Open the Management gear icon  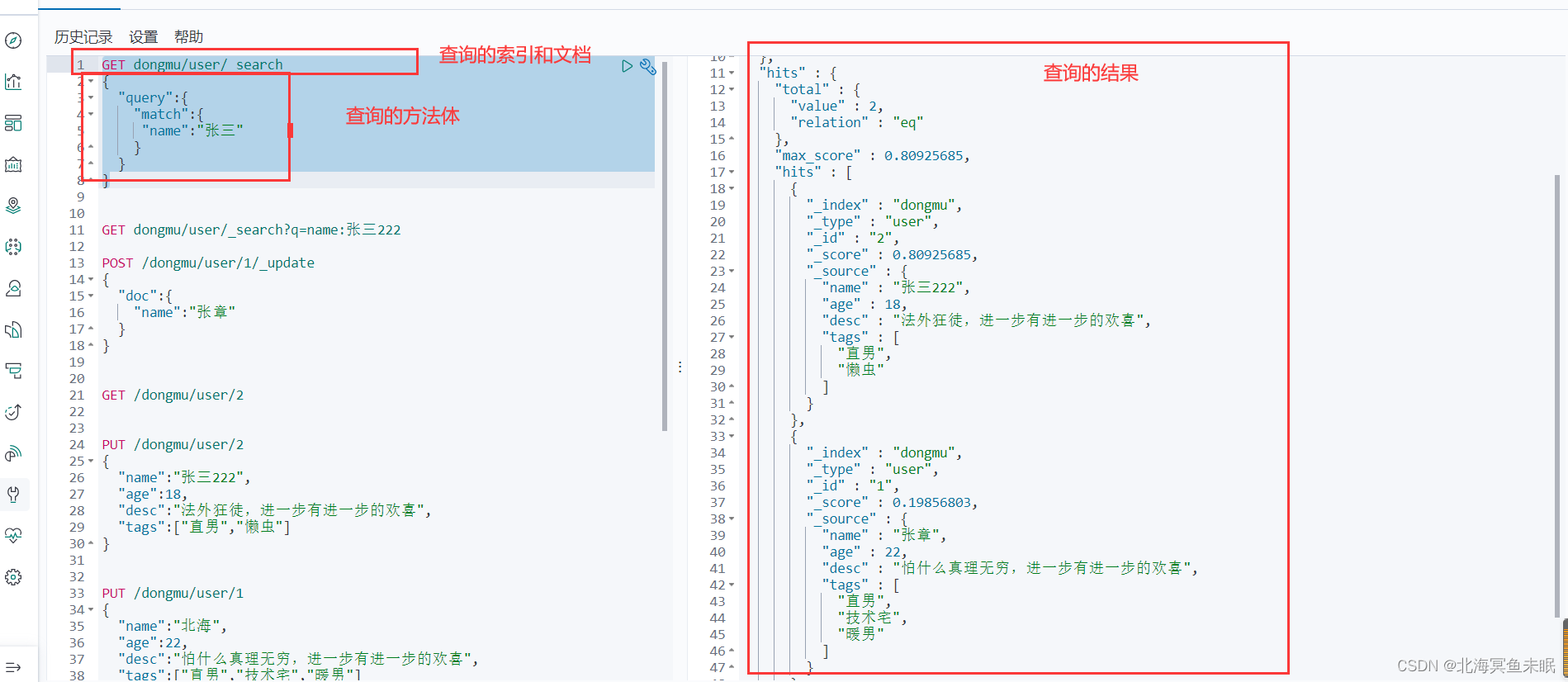[13, 577]
